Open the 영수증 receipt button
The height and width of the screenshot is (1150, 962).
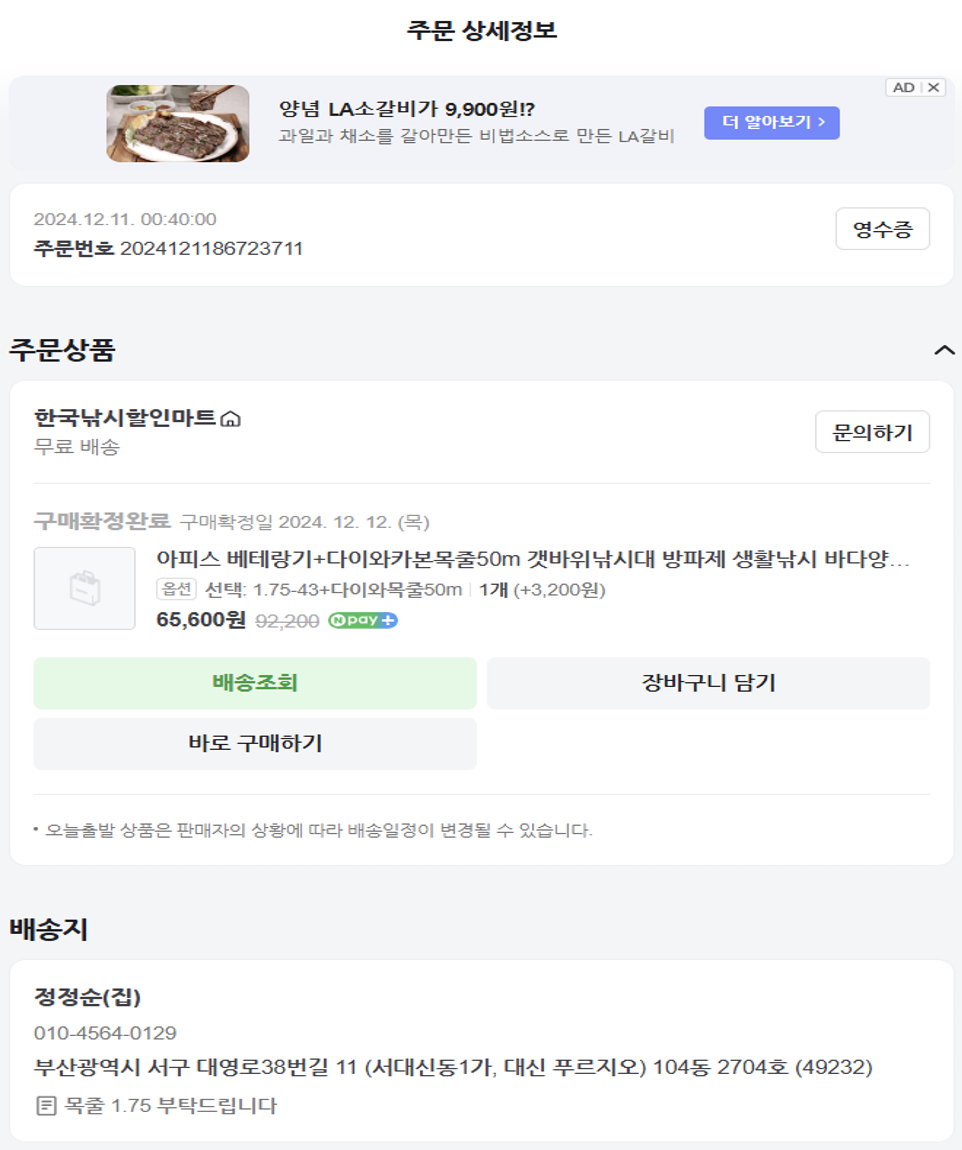(x=883, y=230)
